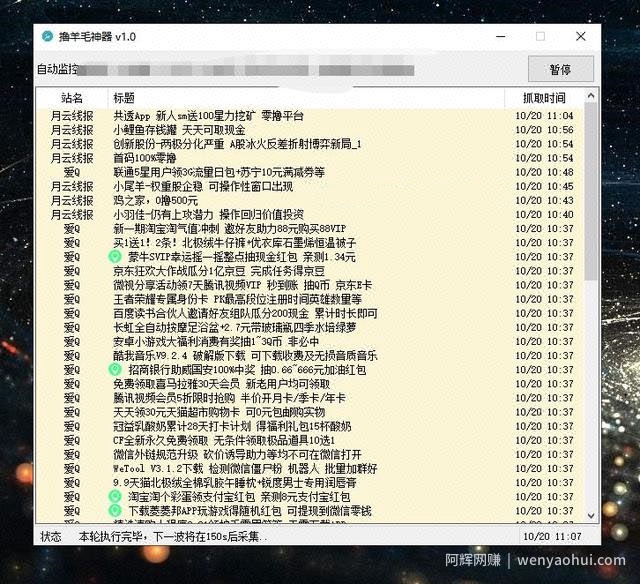Sort by the 标题 column header
640x584 pixels.
point(306,98)
